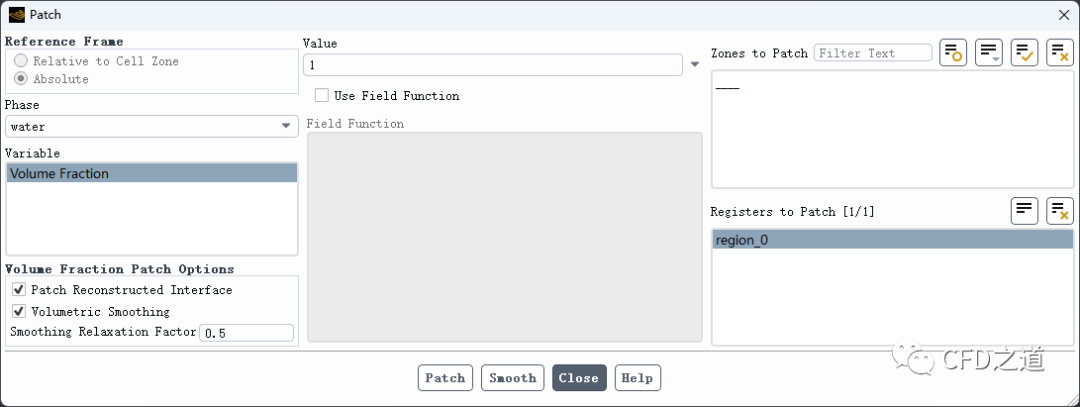Click the Zones to Patch toggle tree view icon
Viewport: 1080px width, 407px height.
[x=953, y=53]
